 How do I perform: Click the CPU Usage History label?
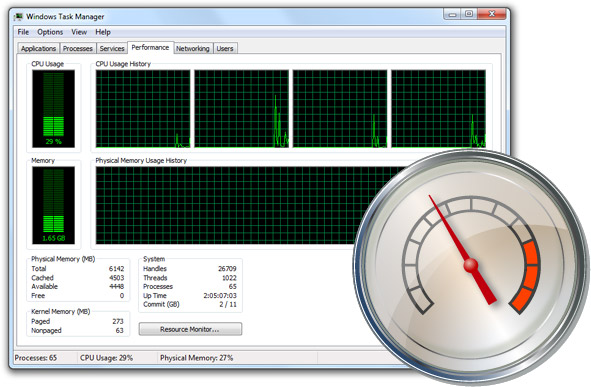click(123, 64)
